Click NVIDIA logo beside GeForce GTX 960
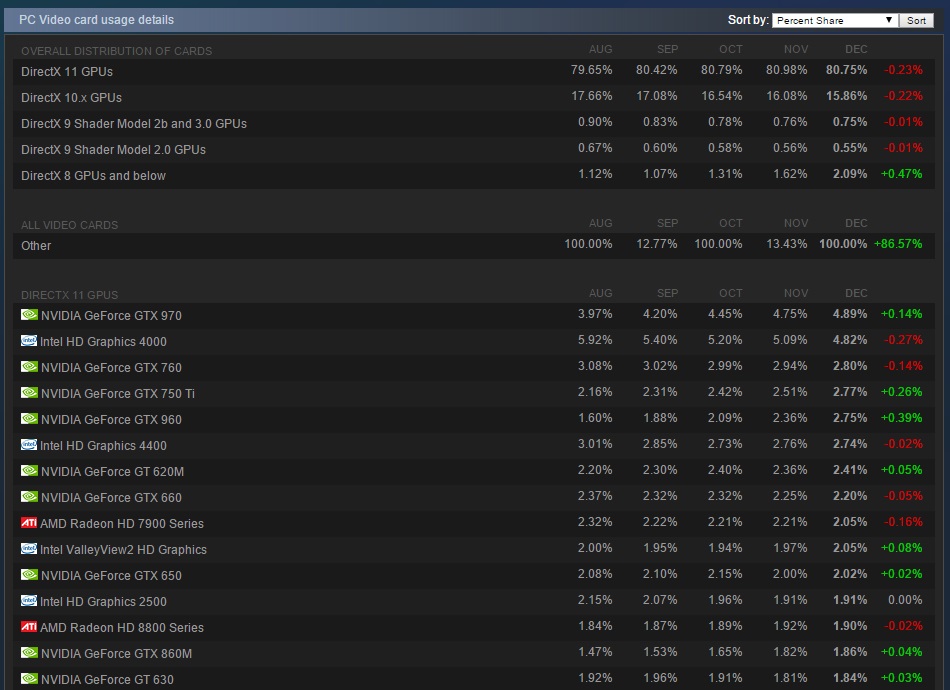Screen dimensions: 950x690 coord(29,419)
